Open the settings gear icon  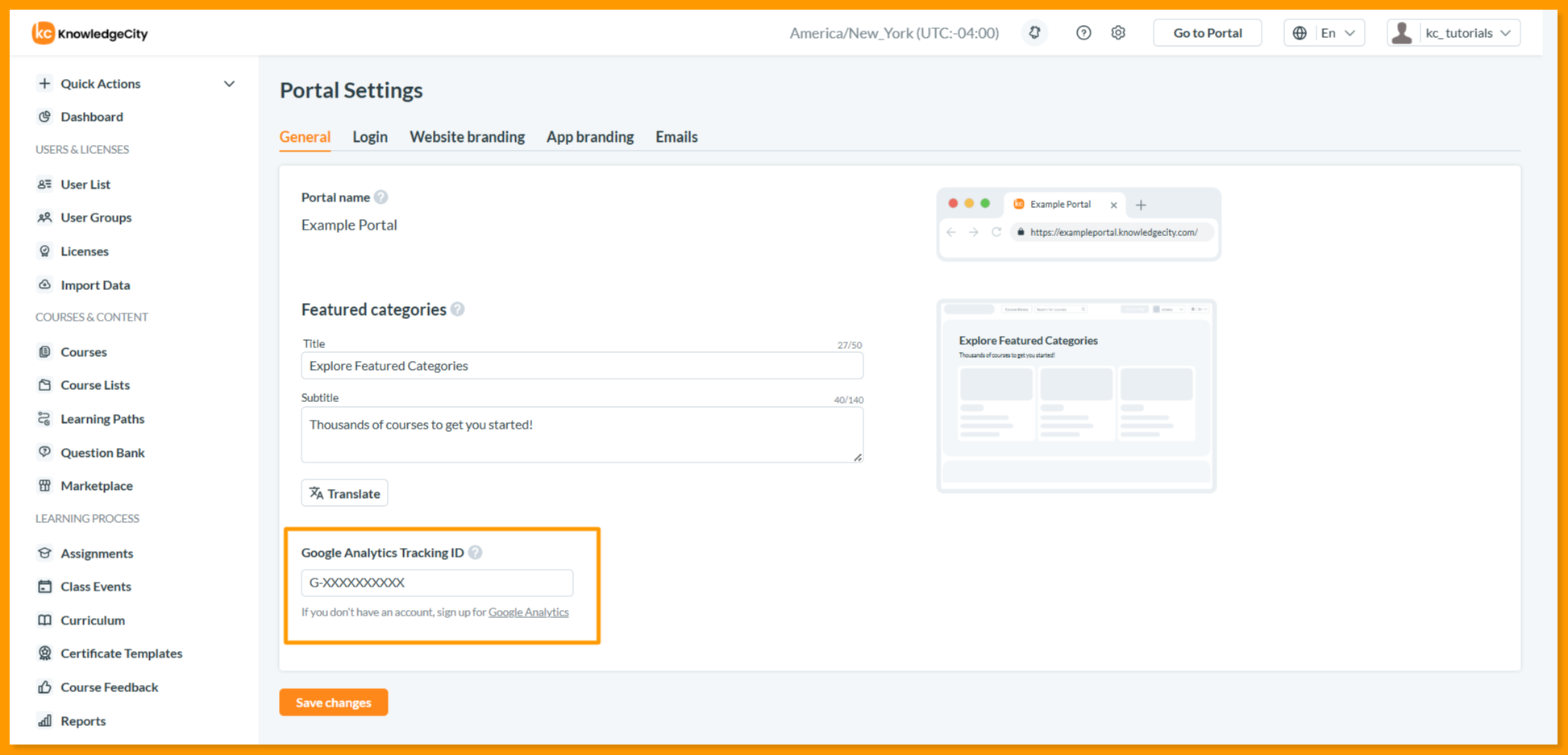[1118, 33]
